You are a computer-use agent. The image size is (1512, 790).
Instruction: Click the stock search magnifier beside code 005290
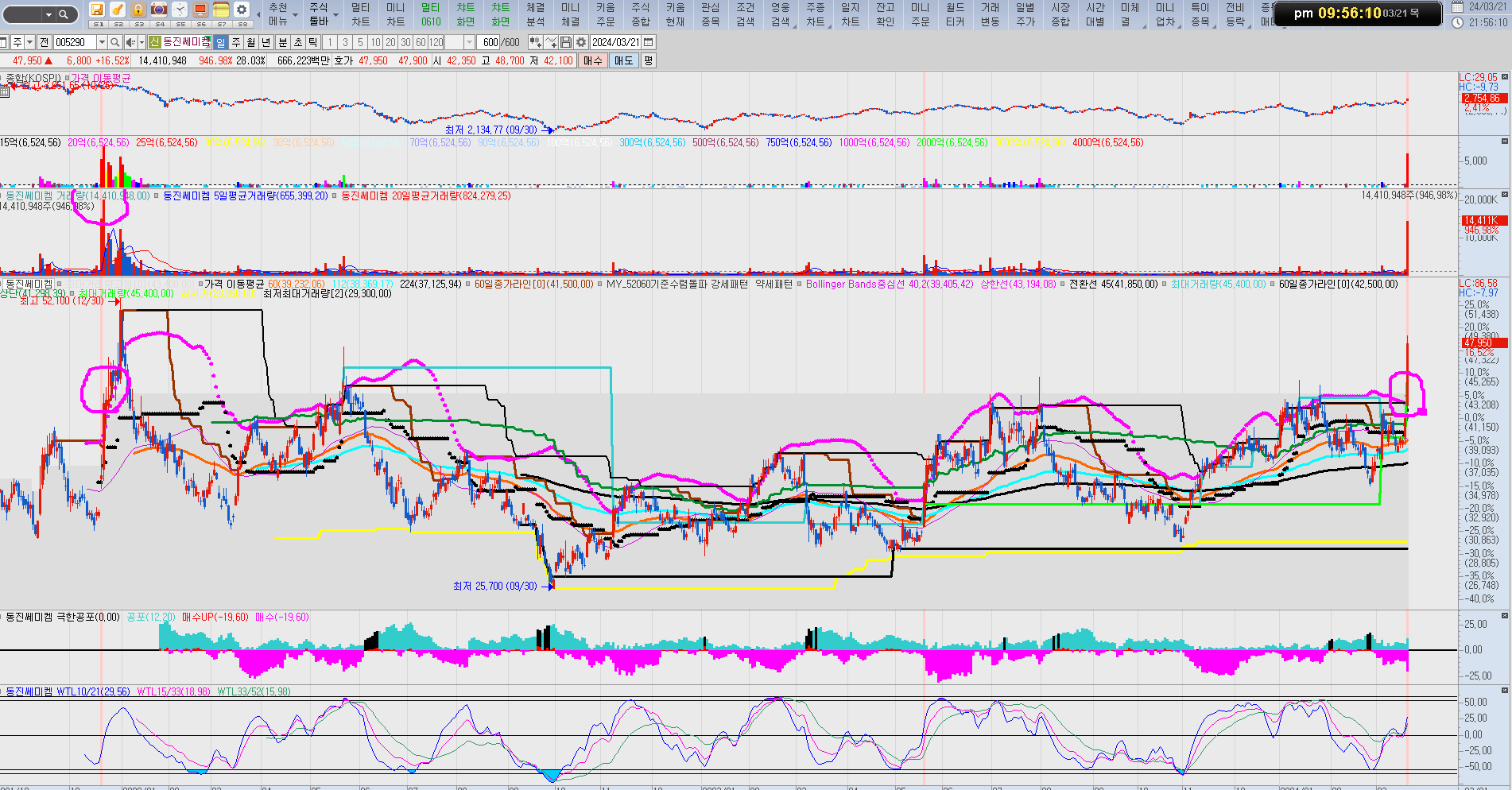[115, 42]
